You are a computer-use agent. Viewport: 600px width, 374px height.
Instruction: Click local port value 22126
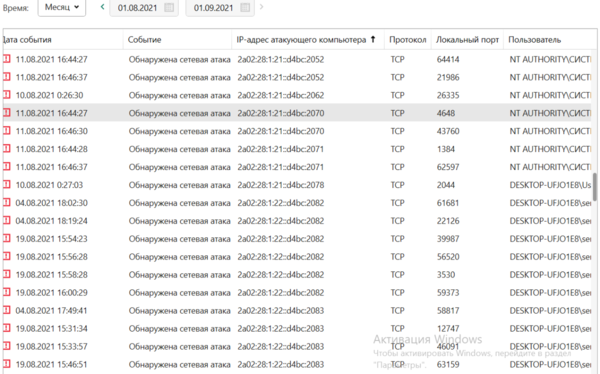(448, 221)
